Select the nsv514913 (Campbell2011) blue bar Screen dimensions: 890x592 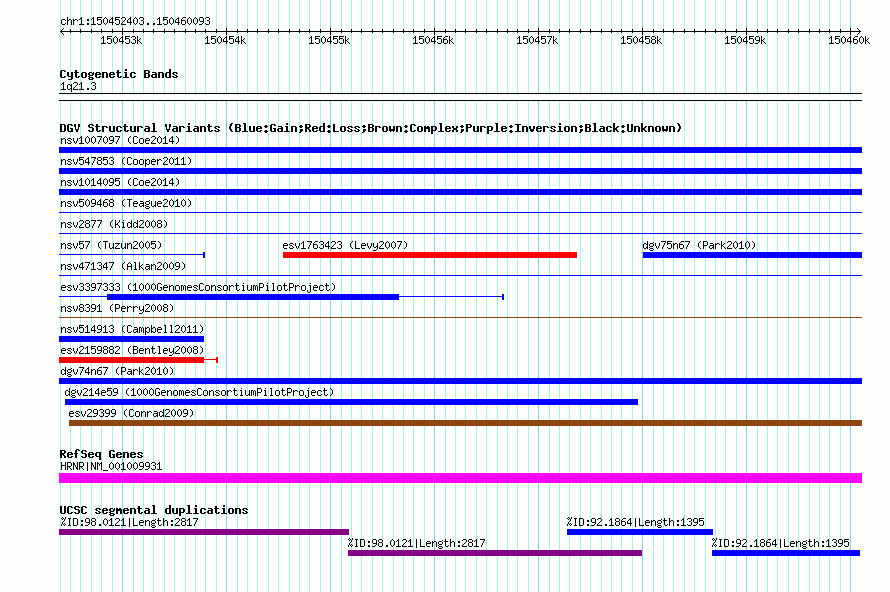[131, 339]
